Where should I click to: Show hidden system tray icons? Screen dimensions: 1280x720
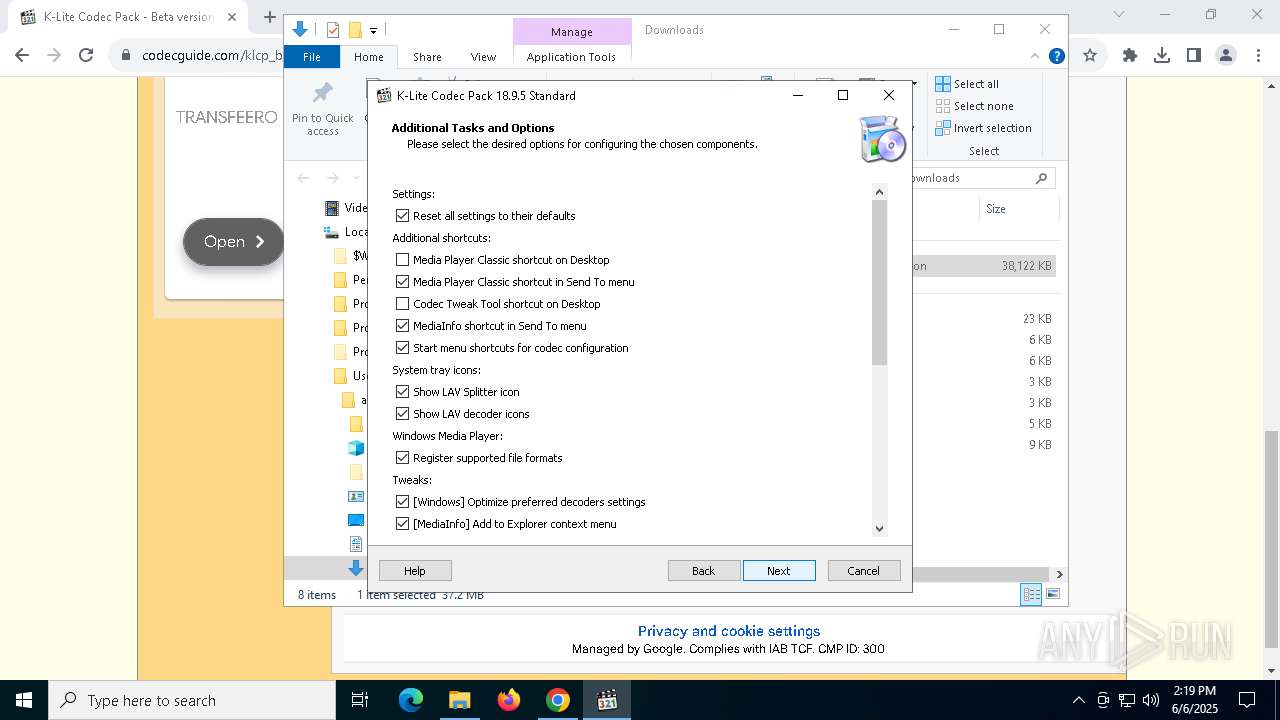tap(1078, 700)
